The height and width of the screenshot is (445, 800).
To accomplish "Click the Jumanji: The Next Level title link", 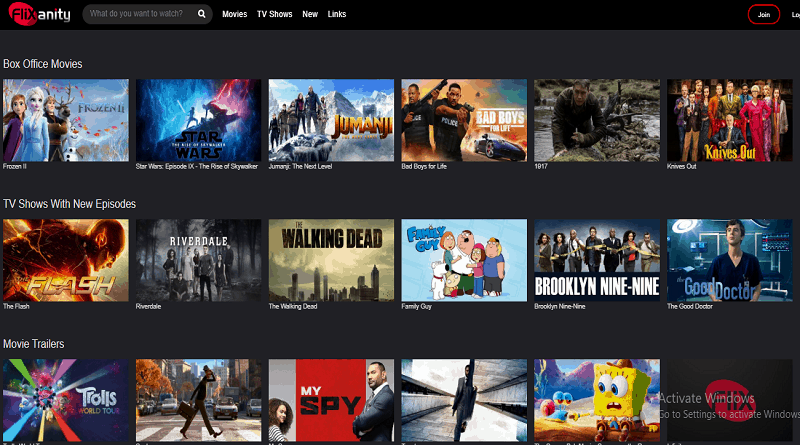I will [301, 166].
